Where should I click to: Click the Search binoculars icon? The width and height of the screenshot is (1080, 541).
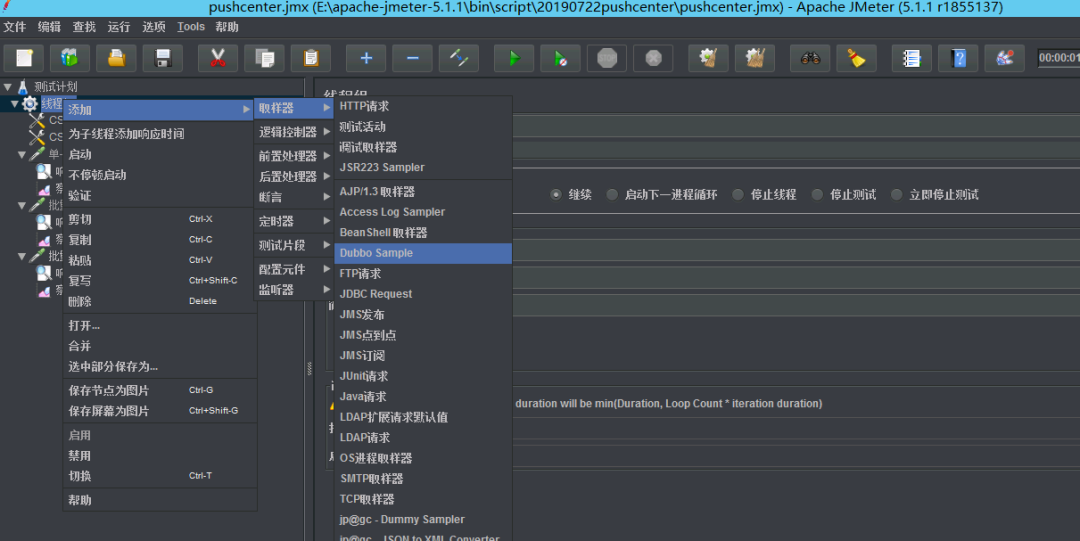[810, 58]
